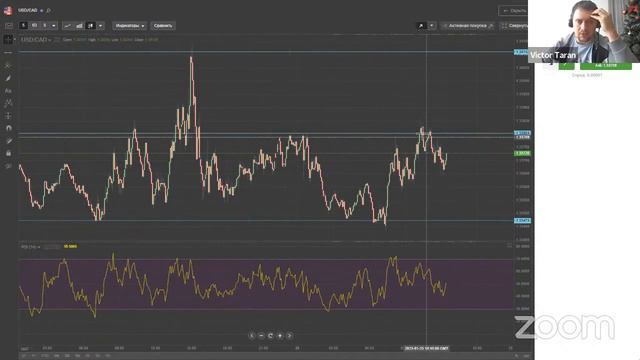640x360 pixels.
Task: Select the pattern drawing tool in sidebar
Action: point(8,103)
